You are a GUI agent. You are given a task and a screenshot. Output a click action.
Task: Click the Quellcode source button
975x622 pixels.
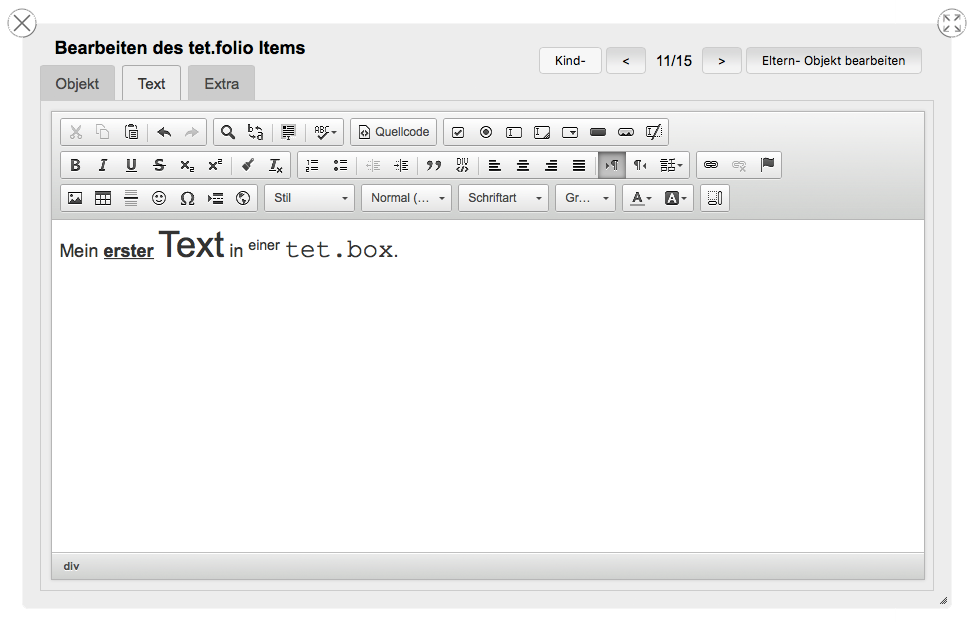point(394,132)
